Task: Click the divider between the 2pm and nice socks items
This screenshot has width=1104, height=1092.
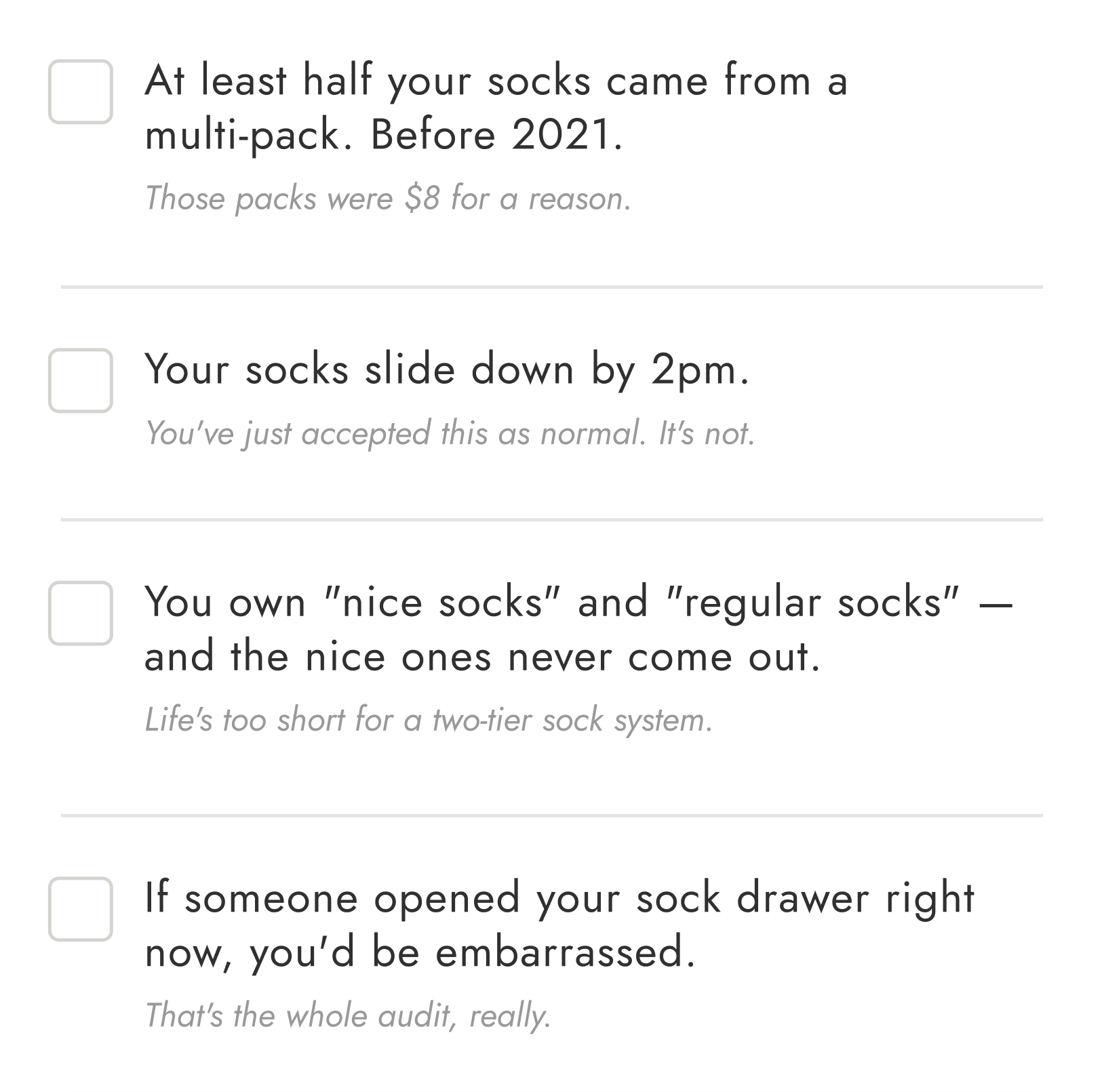Action: click(x=552, y=519)
